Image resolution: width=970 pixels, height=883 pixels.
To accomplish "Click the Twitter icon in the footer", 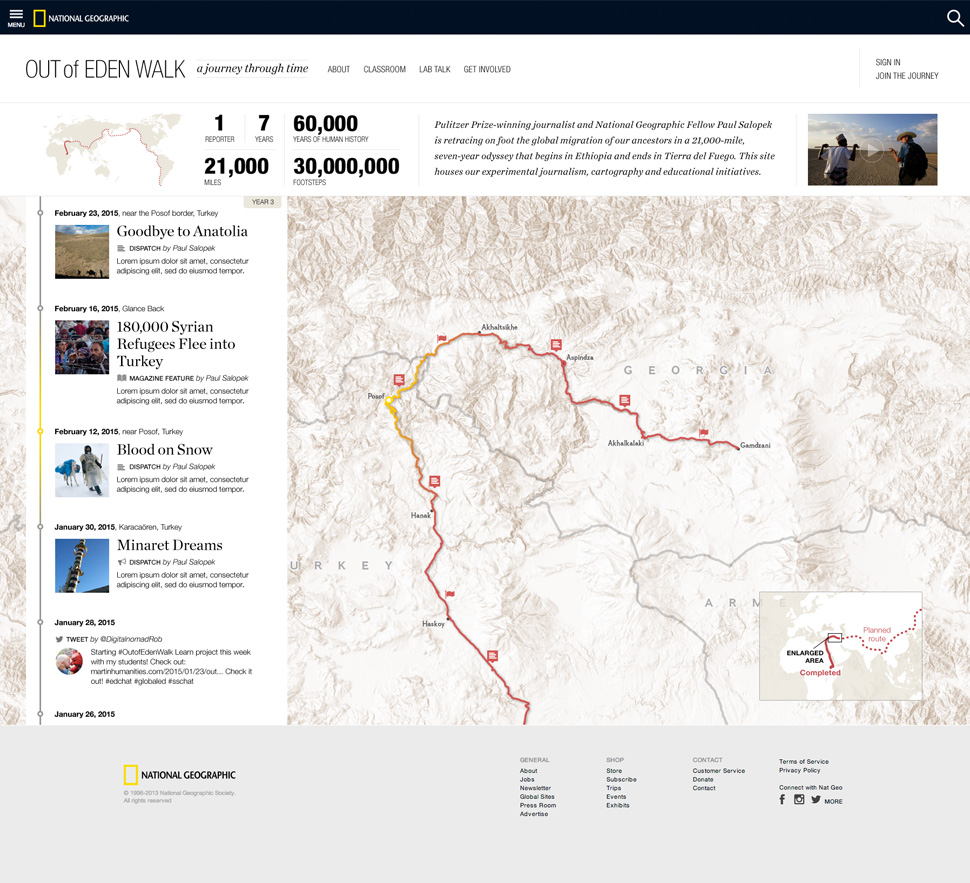I will tap(816, 799).
